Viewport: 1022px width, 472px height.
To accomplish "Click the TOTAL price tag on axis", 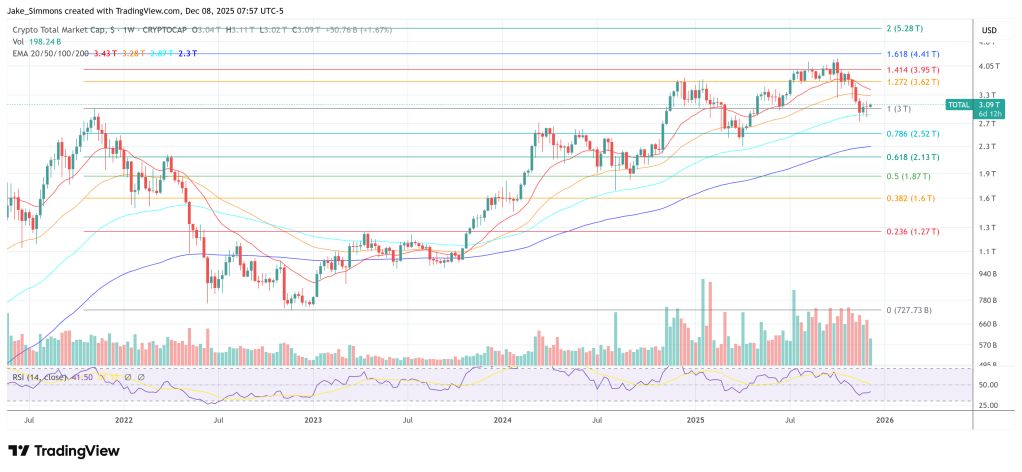I will [x=960, y=104].
